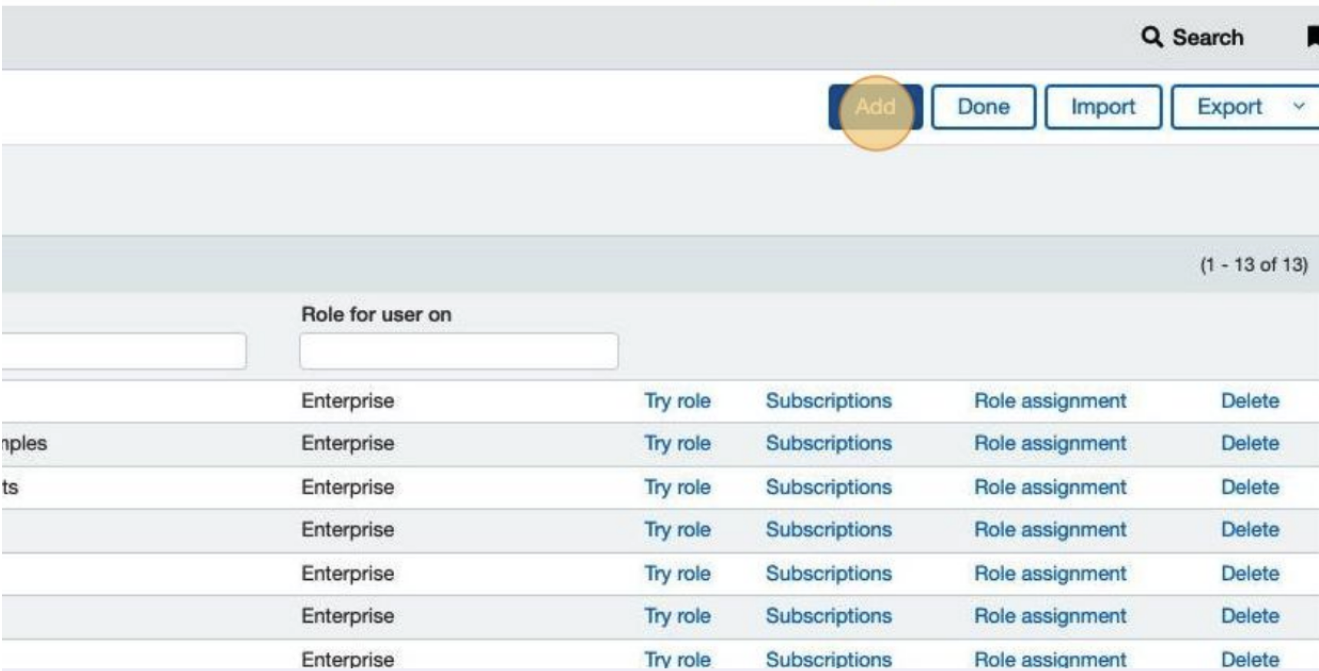Click the Search magnifier icon
The height and width of the screenshot is (671, 1319).
pyautogui.click(x=1153, y=38)
